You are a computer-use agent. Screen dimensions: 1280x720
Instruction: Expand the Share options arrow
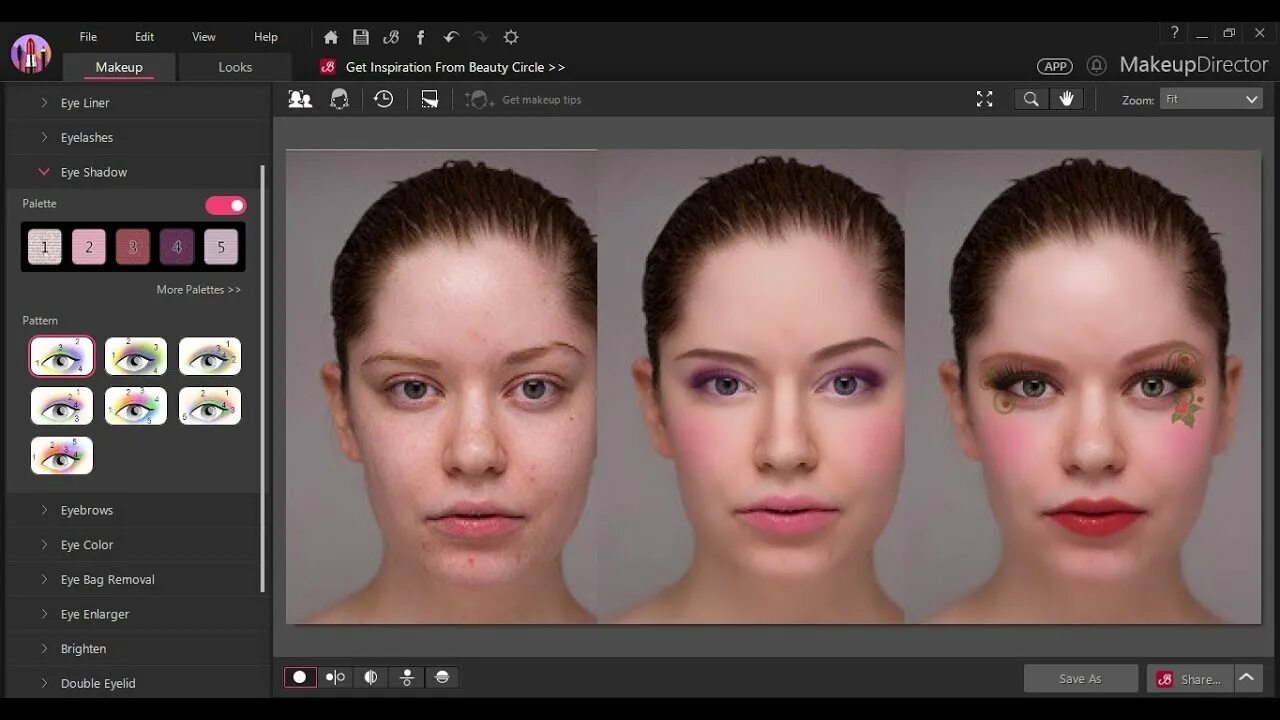pyautogui.click(x=1247, y=678)
